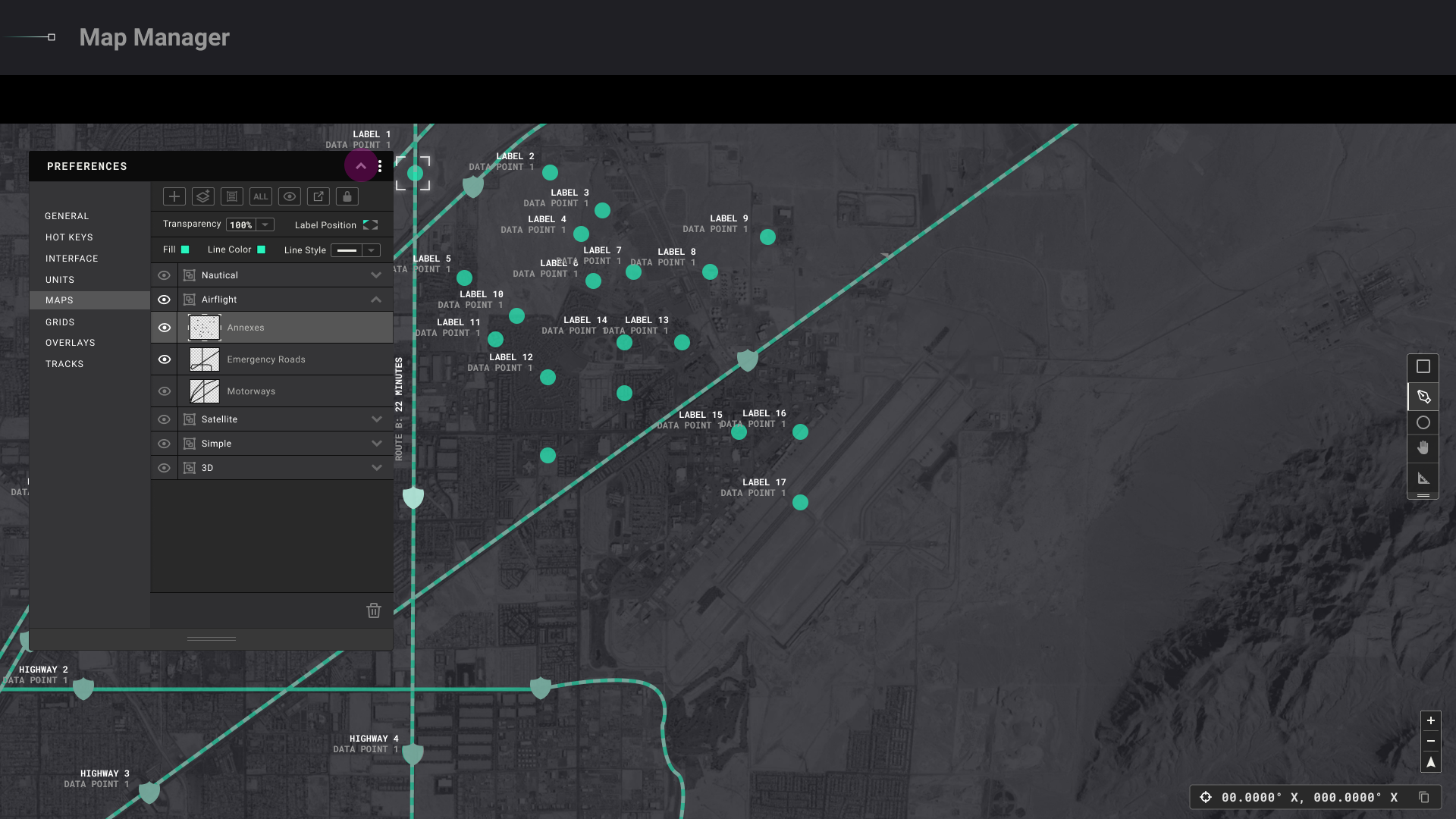The height and width of the screenshot is (819, 1456).
Task: Click the add layer plus icon
Action: coord(174,196)
